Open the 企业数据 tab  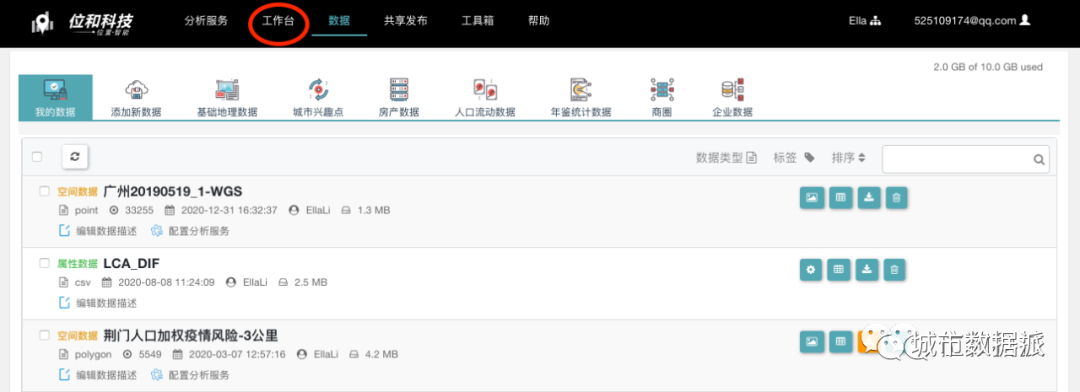(732, 99)
